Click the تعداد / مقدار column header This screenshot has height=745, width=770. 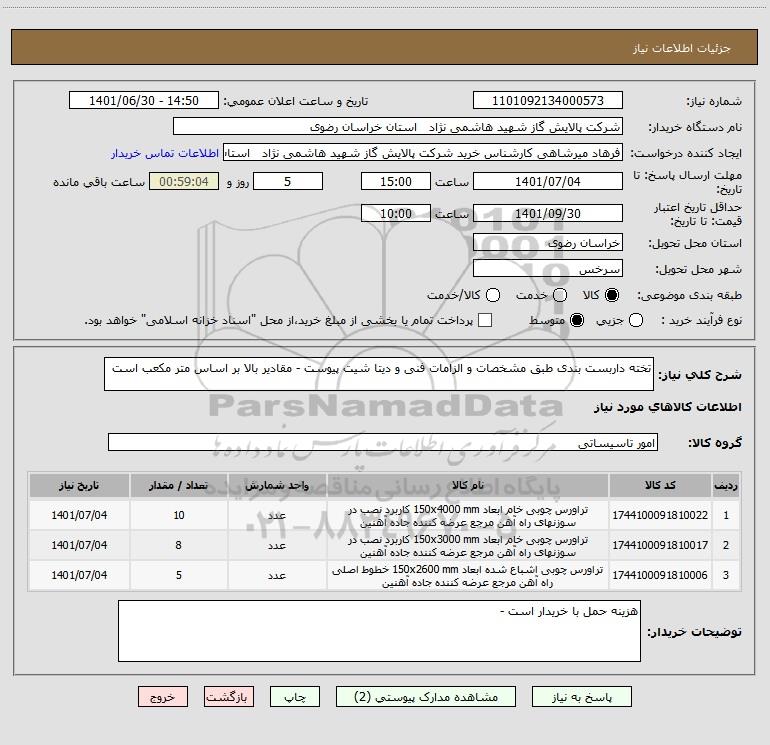tap(178, 486)
